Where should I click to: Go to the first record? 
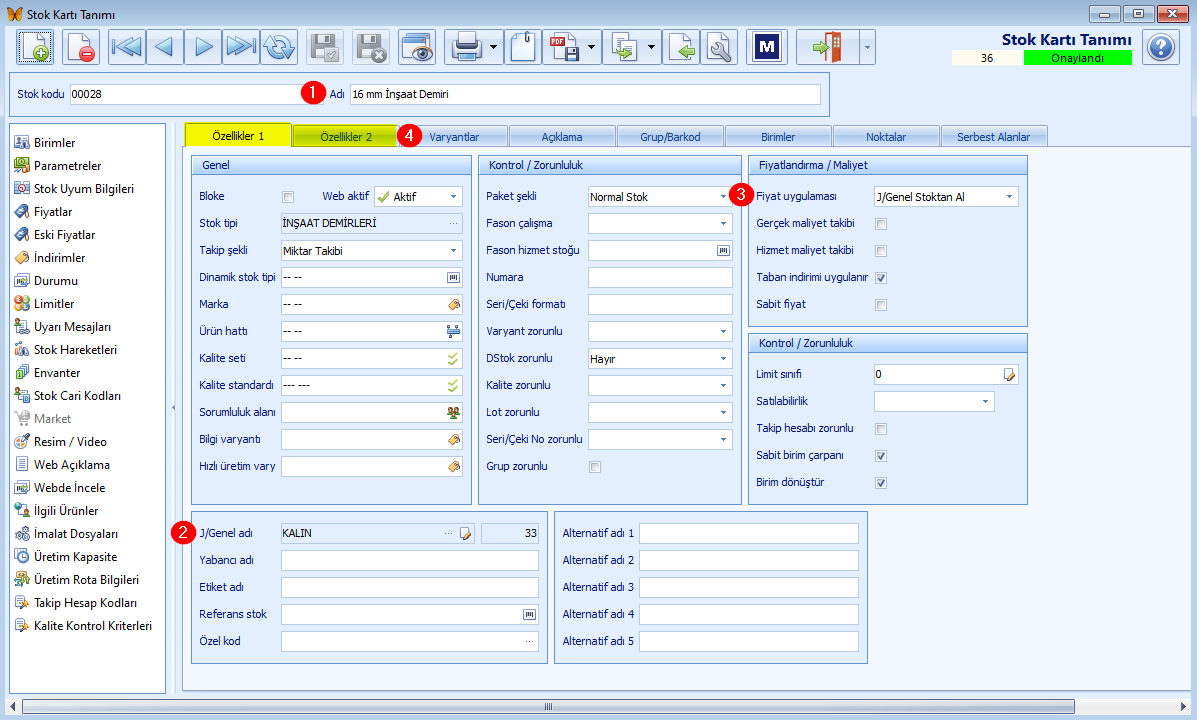tap(126, 47)
